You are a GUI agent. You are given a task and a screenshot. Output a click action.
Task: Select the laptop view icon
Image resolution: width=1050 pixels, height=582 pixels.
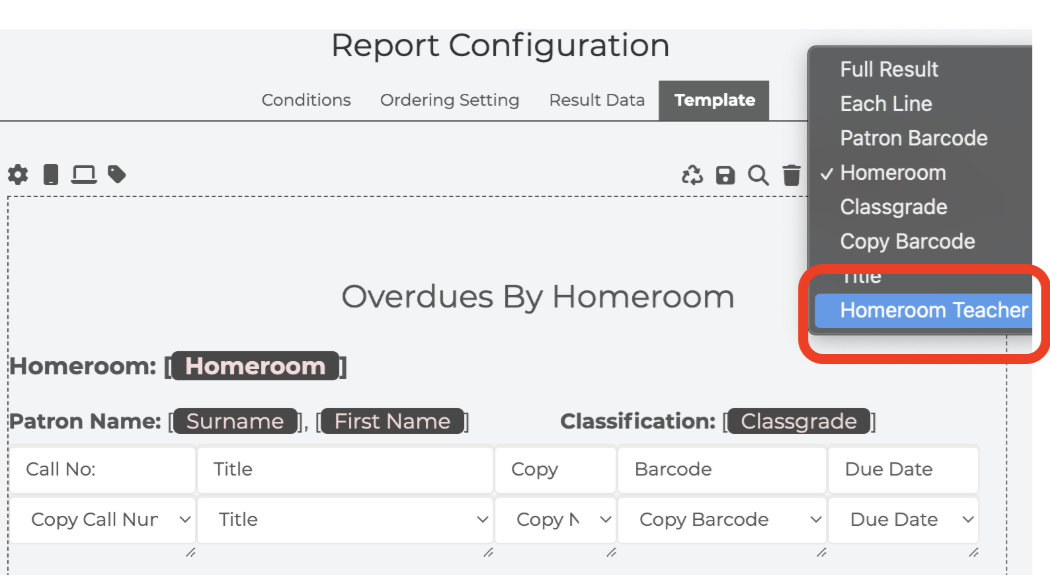pyautogui.click(x=84, y=175)
